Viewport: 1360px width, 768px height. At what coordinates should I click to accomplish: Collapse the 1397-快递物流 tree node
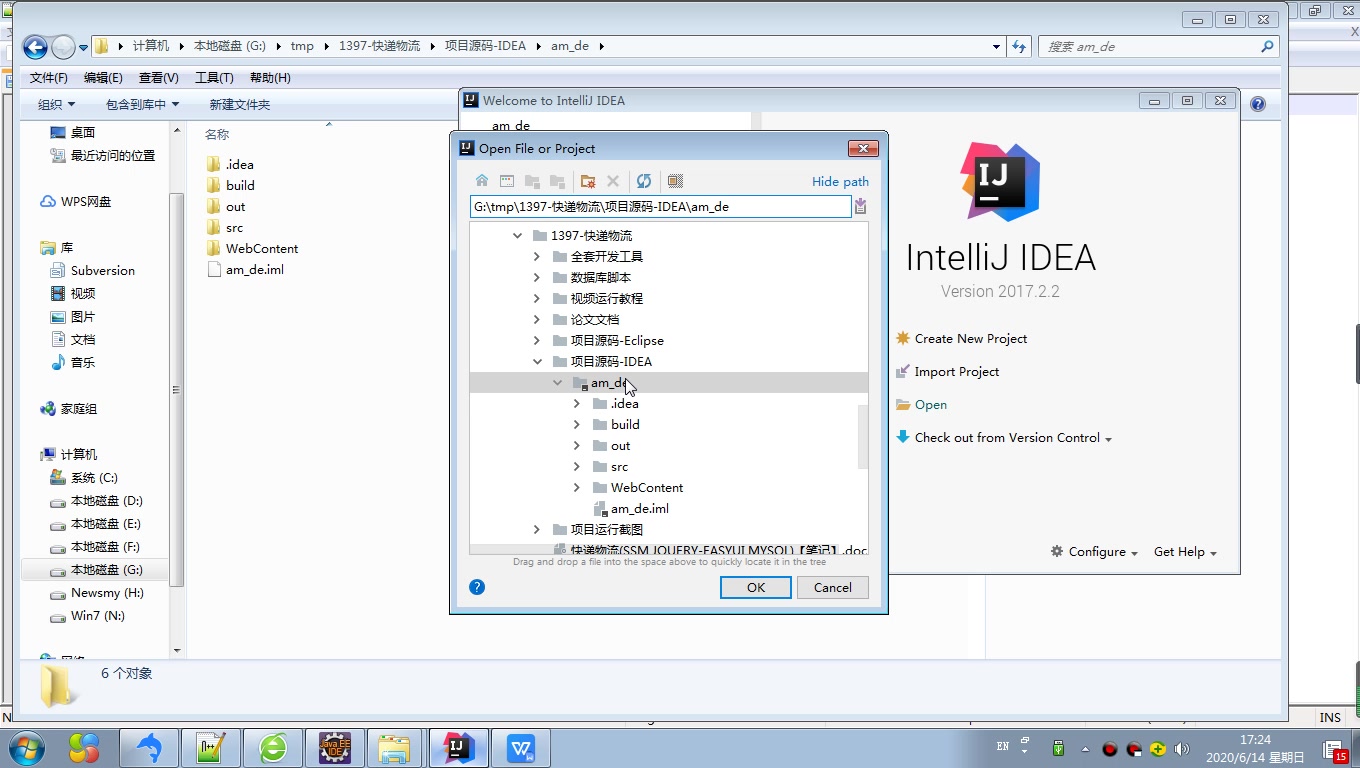point(517,236)
